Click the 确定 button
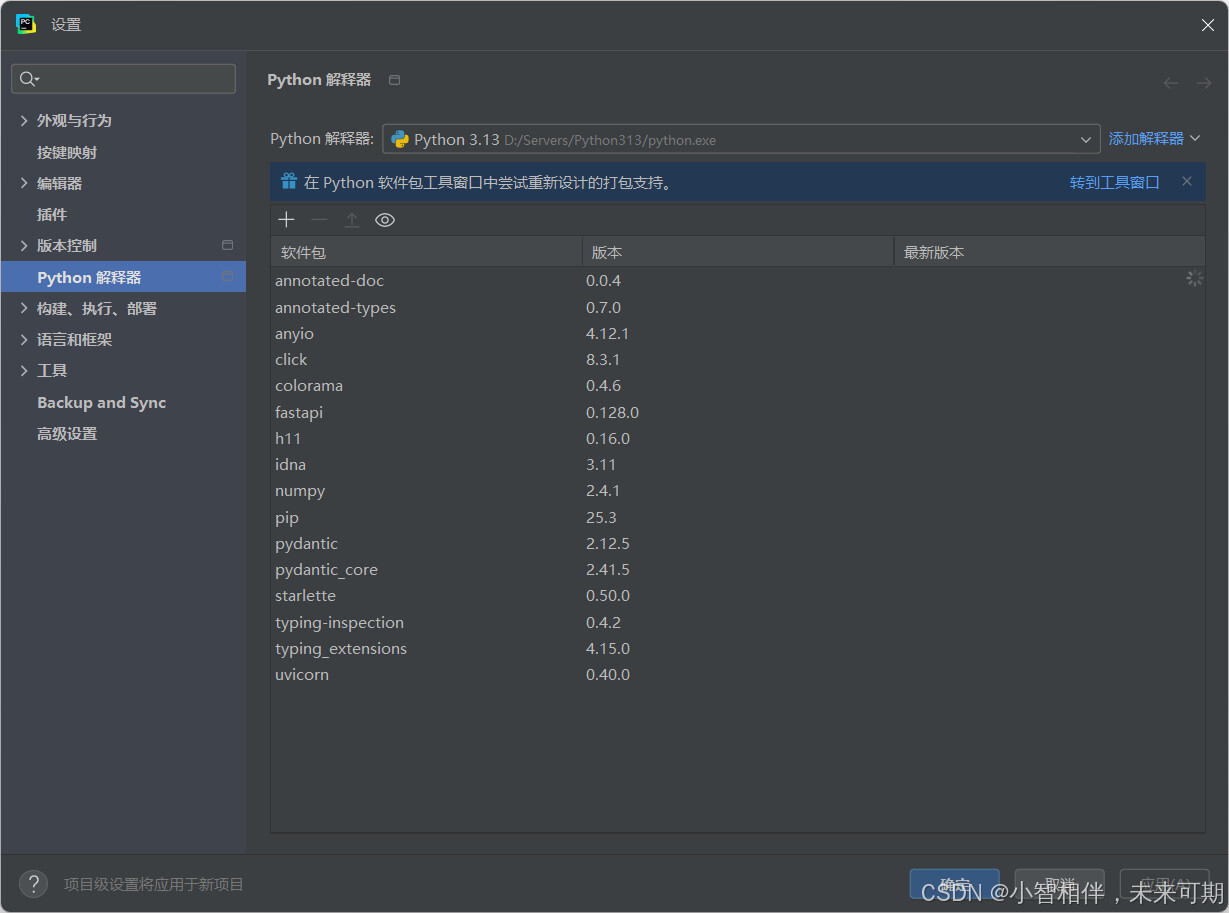1229x913 pixels. [x=954, y=884]
